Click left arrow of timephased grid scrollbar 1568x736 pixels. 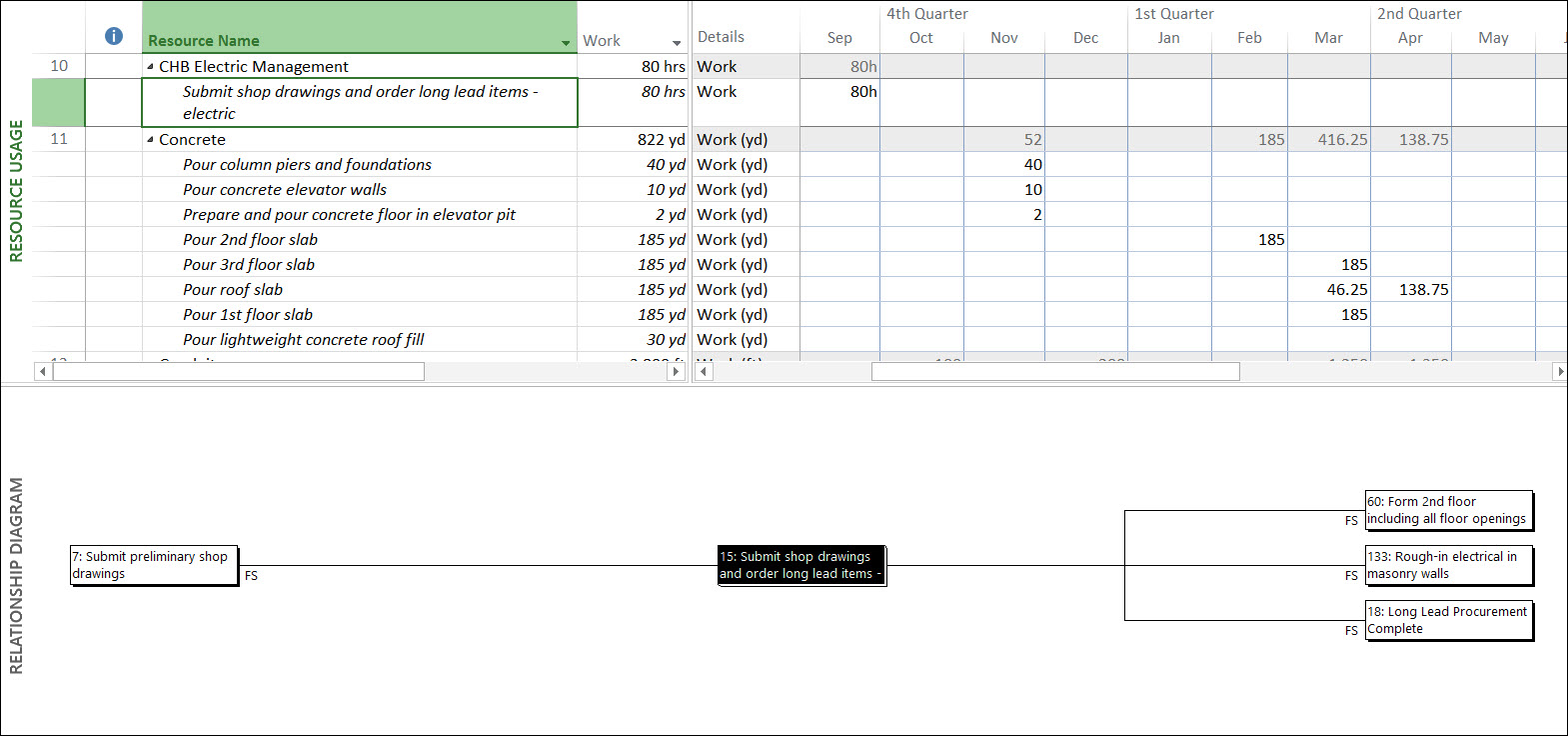(704, 372)
